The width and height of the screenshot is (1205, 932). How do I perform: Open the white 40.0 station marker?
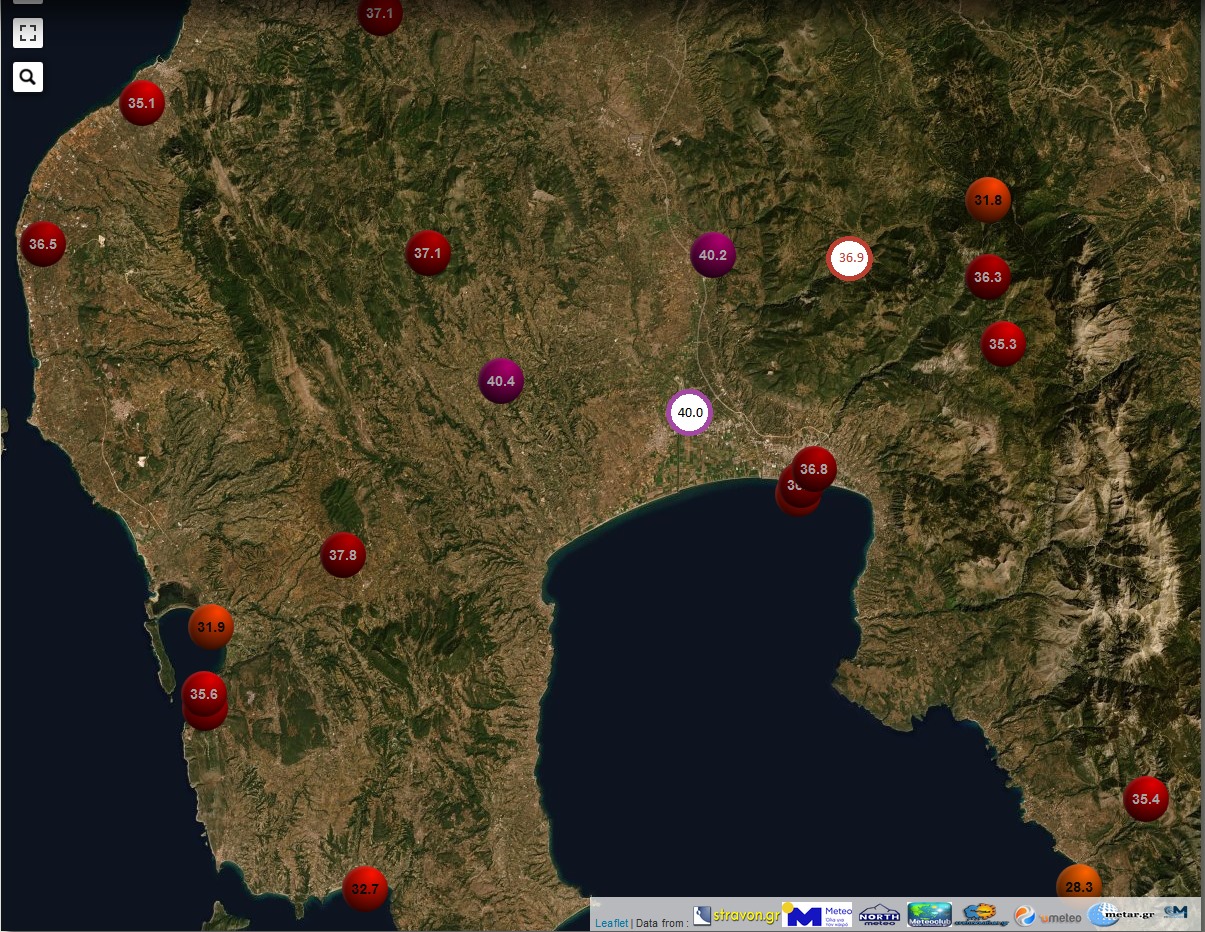coord(690,412)
